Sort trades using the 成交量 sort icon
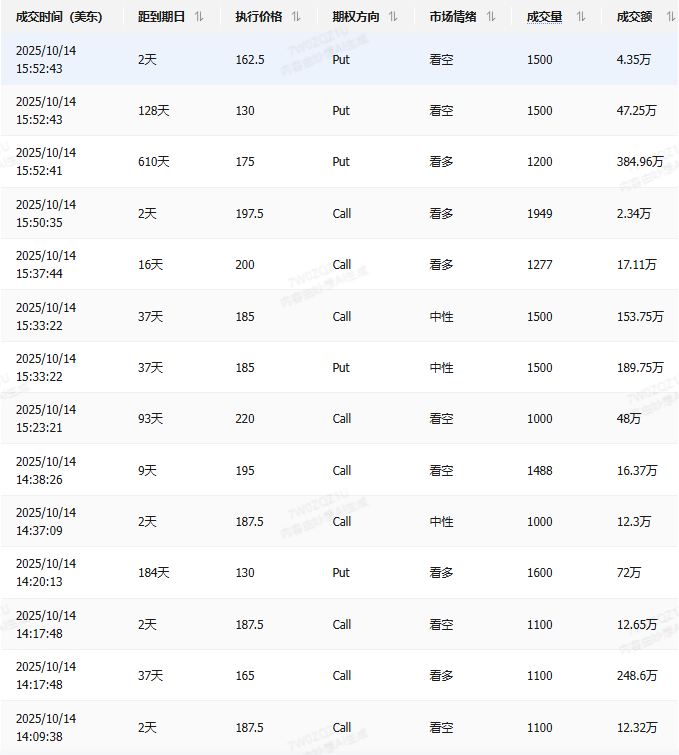The width and height of the screenshot is (679, 755). [x=581, y=17]
